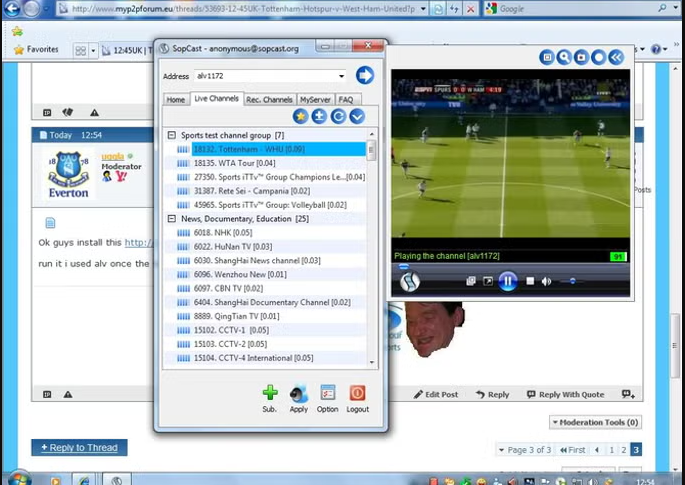Click the Apply webcam icon
This screenshot has height=485, width=685.
click(299, 394)
